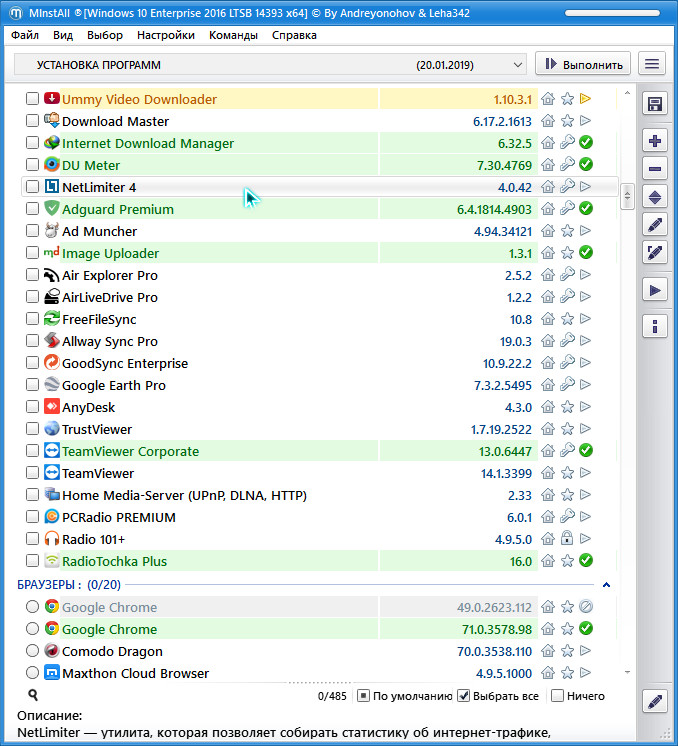Click the pencil edit icon in sidebar
Viewport: 678px width, 746px height.
point(655,225)
